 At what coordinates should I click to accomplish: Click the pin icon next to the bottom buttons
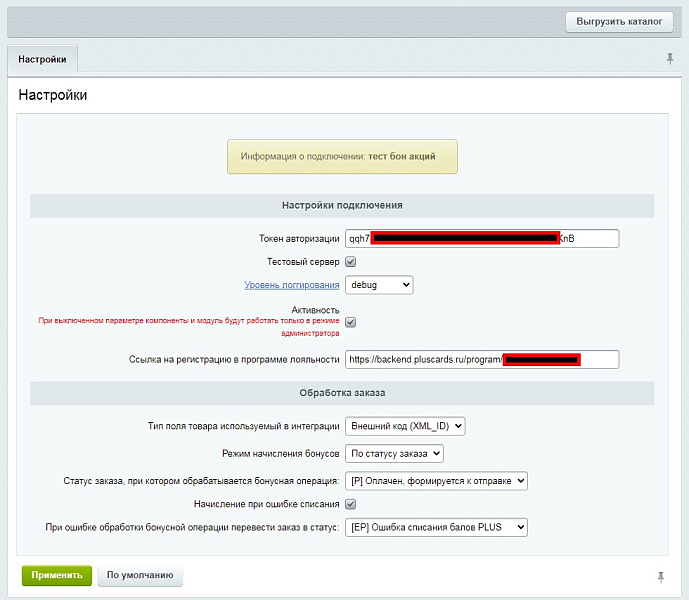(x=661, y=577)
